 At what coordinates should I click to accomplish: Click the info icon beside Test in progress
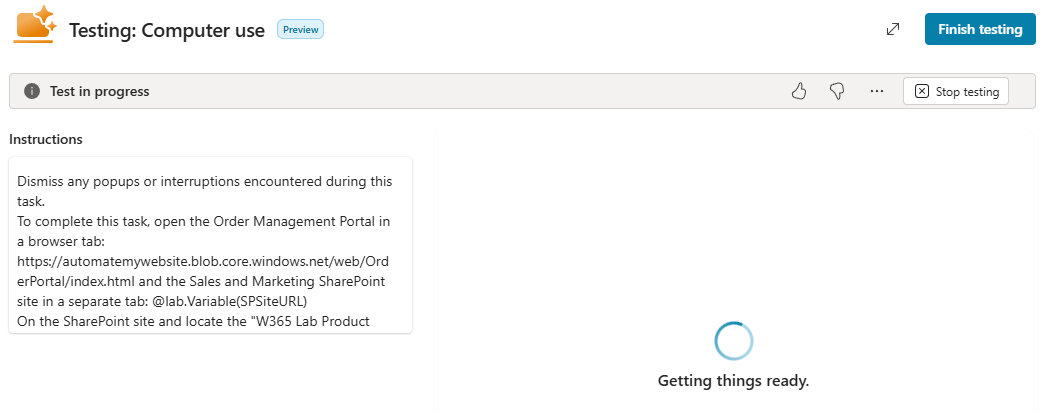point(32,92)
